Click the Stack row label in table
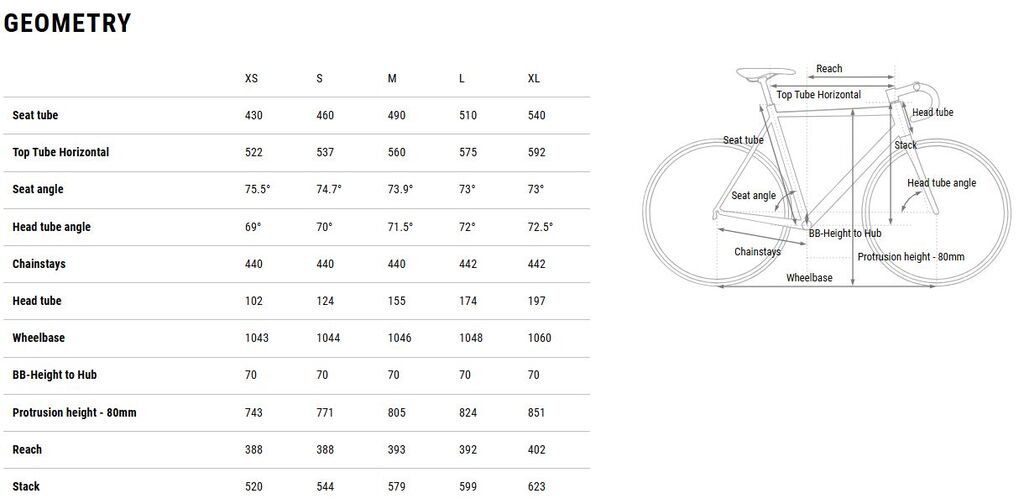1024x504 pixels. 26,486
